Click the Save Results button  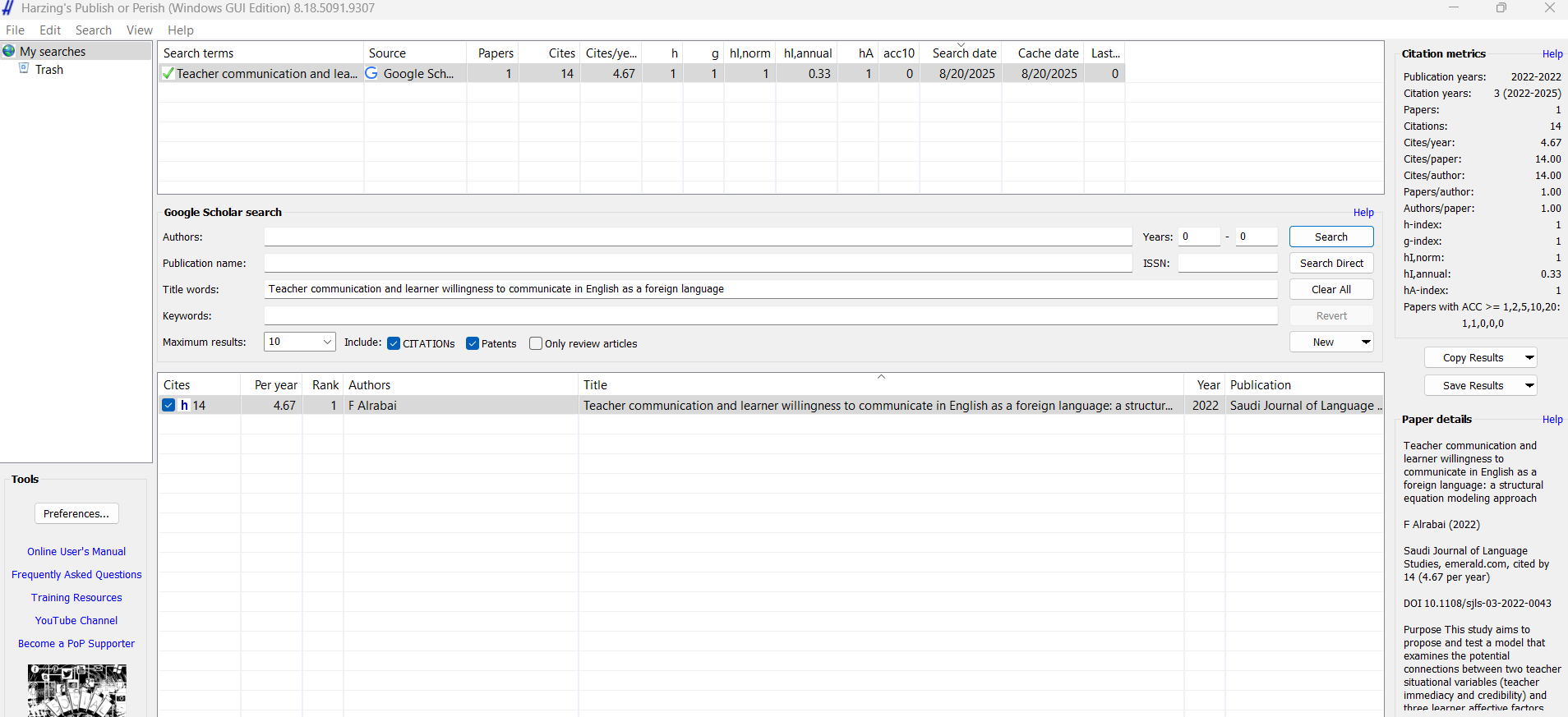(1473, 385)
